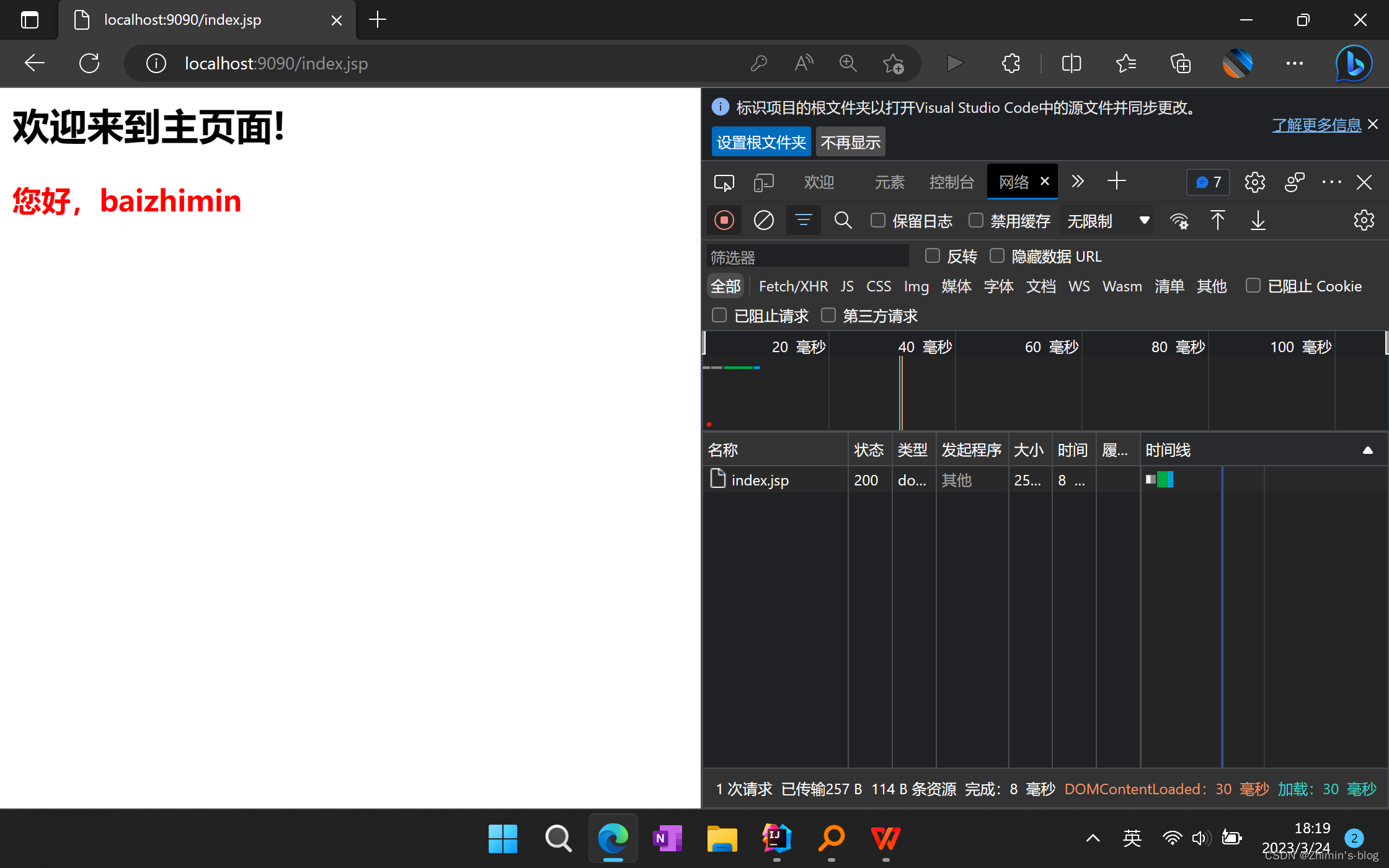
Task: Open the 无限制 throttling dropdown
Action: [x=1107, y=221]
